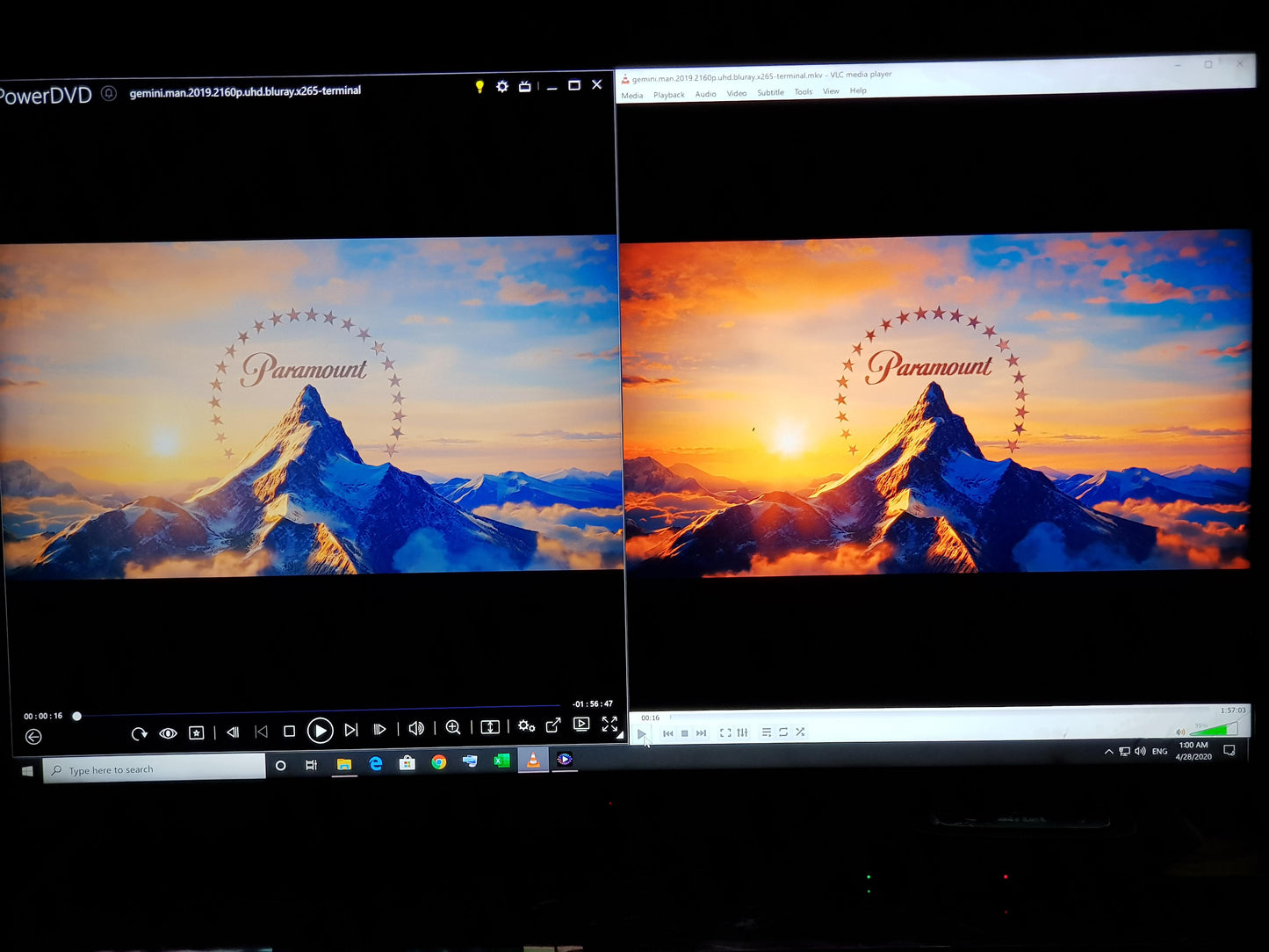The height and width of the screenshot is (952, 1269).
Task: Adjust the VLC green volume slider
Action: (x=1214, y=730)
